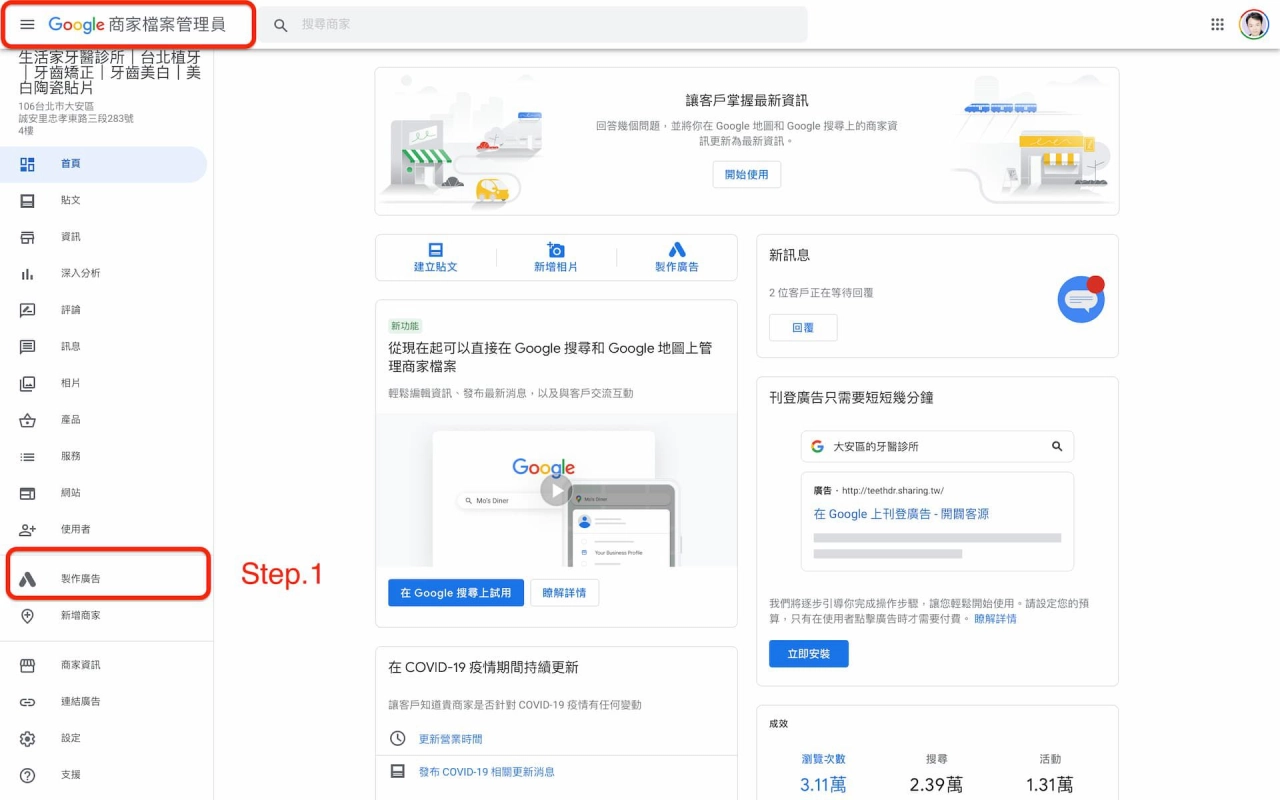Click the Google 商家檔案管理員 logo
1280x800 pixels.
click(x=137, y=24)
